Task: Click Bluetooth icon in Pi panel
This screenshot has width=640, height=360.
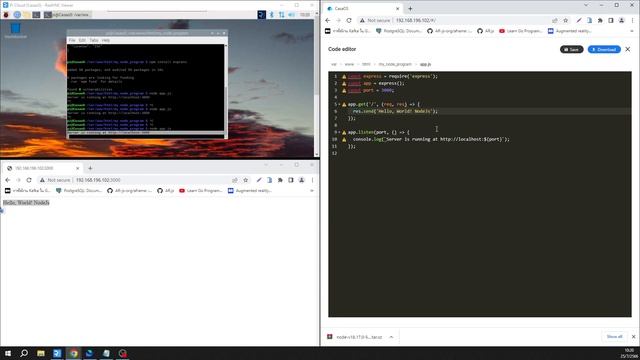Action: point(272,15)
